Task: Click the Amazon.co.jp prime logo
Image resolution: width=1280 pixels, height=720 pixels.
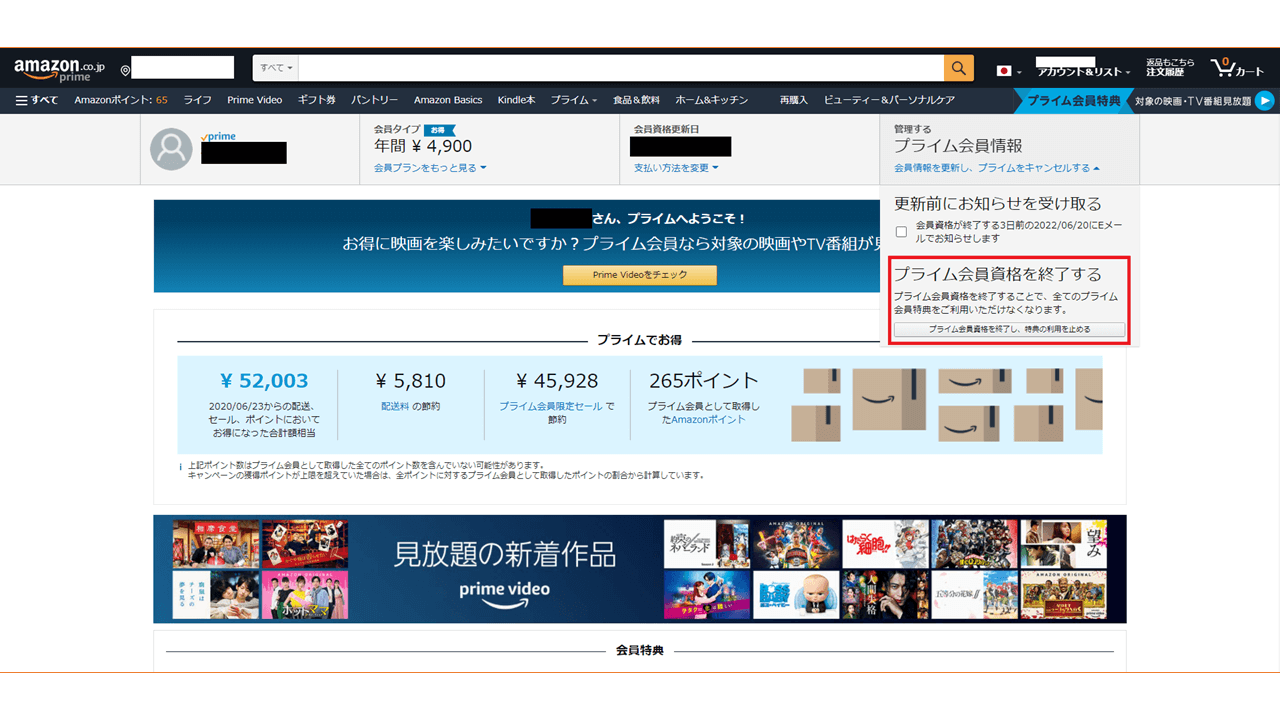Action: coord(57,67)
